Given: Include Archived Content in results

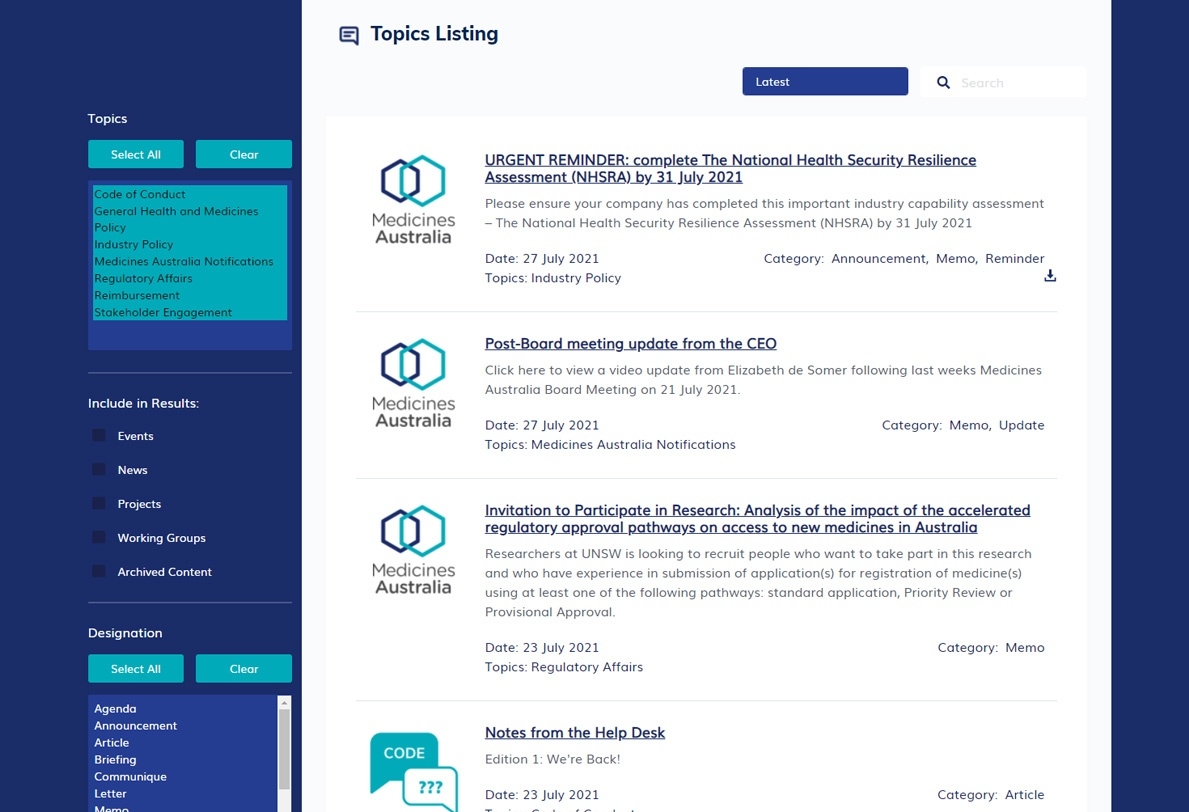Looking at the screenshot, I should coord(99,571).
